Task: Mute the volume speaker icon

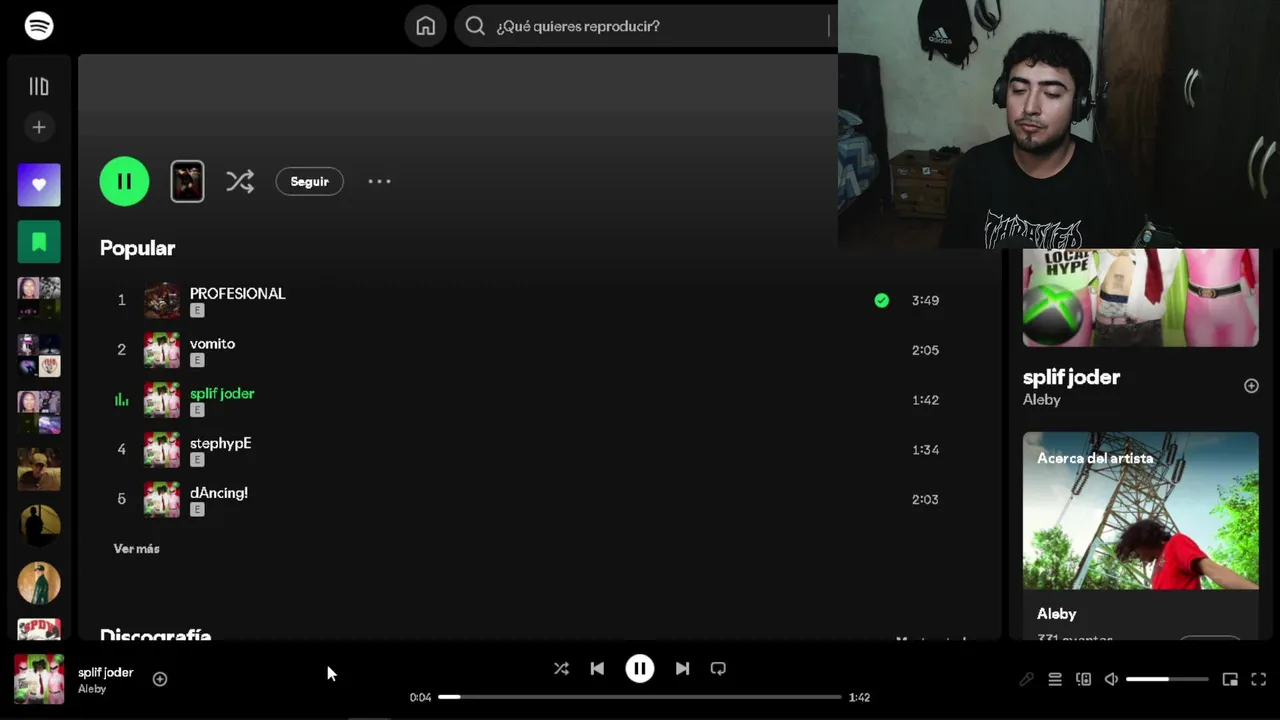Action: [x=1111, y=679]
